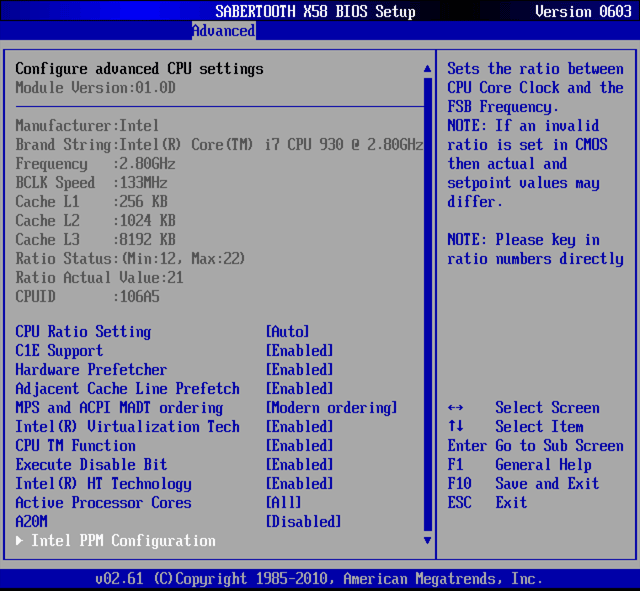This screenshot has height=591, width=640.
Task: Click Cache L3 :8192 KB line
Action: tap(96, 240)
